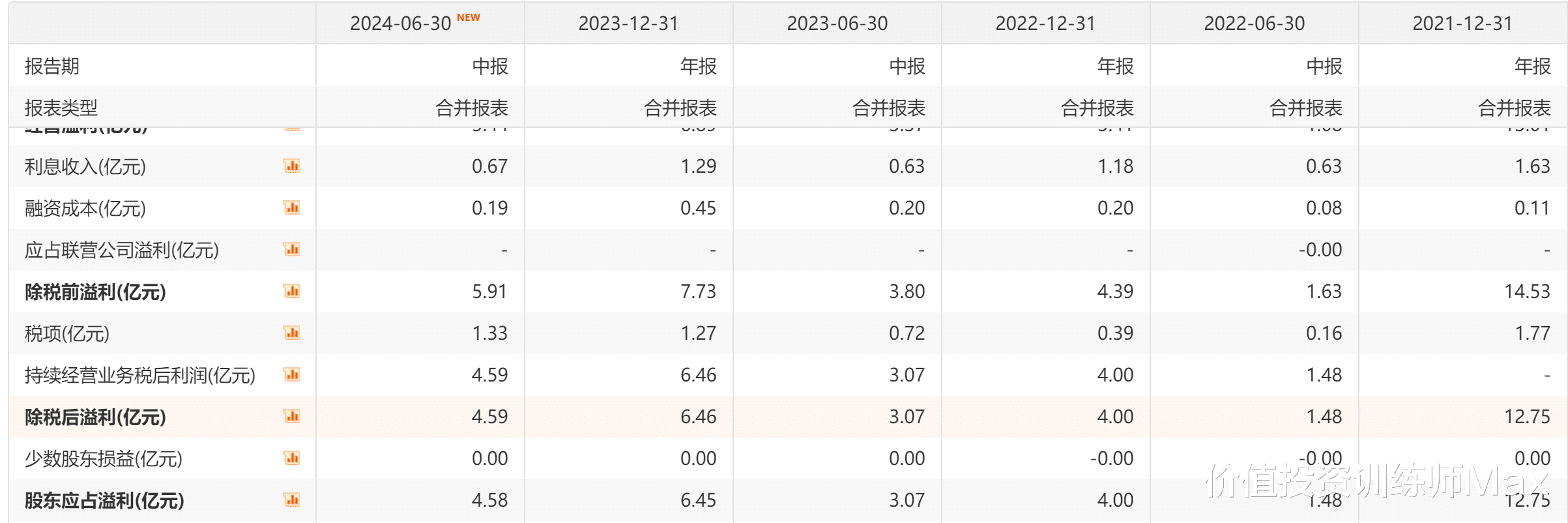1568x523 pixels.
Task: Open chart icon beside 融资成本
Action: pos(291,208)
